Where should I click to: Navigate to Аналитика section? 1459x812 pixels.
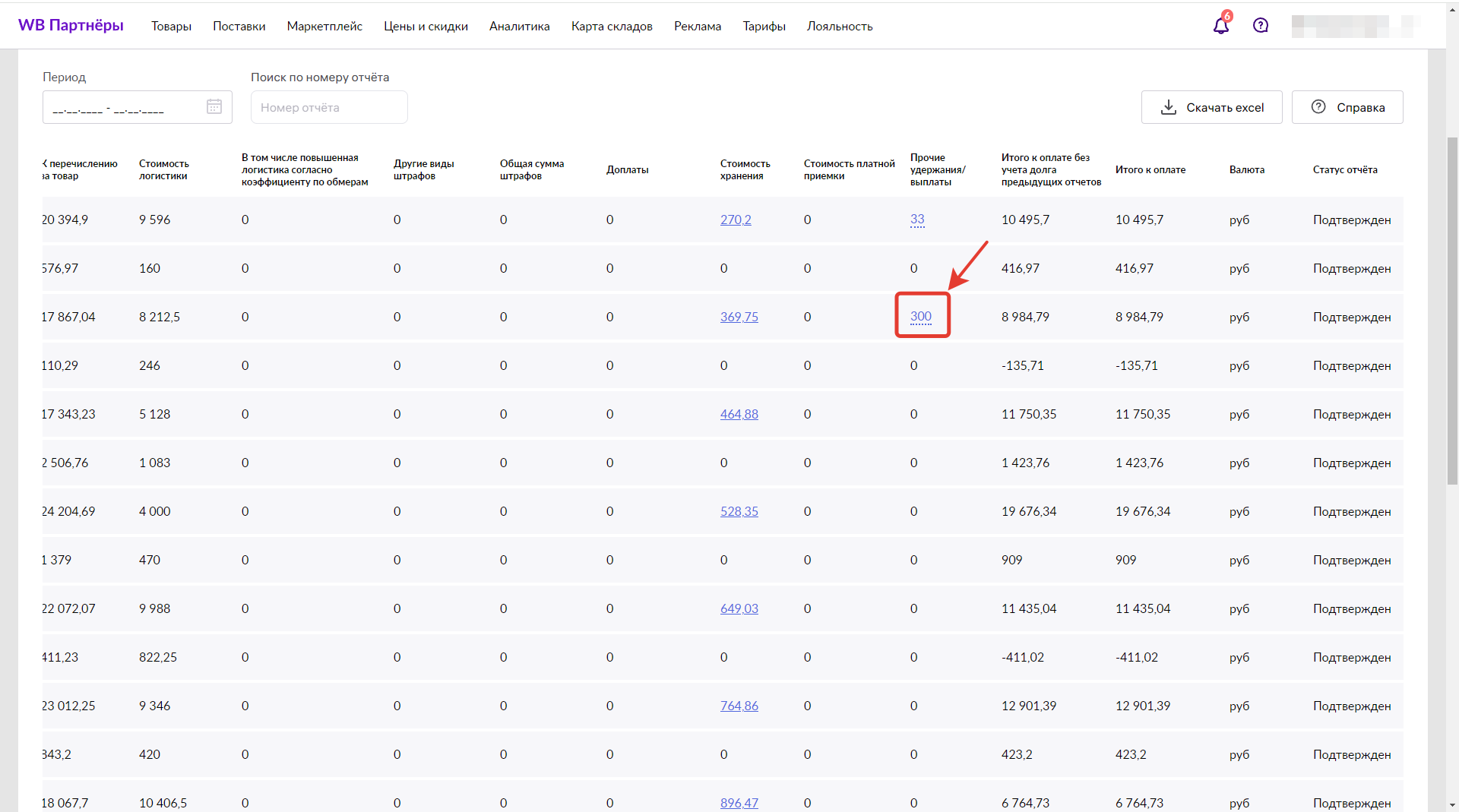click(x=519, y=27)
